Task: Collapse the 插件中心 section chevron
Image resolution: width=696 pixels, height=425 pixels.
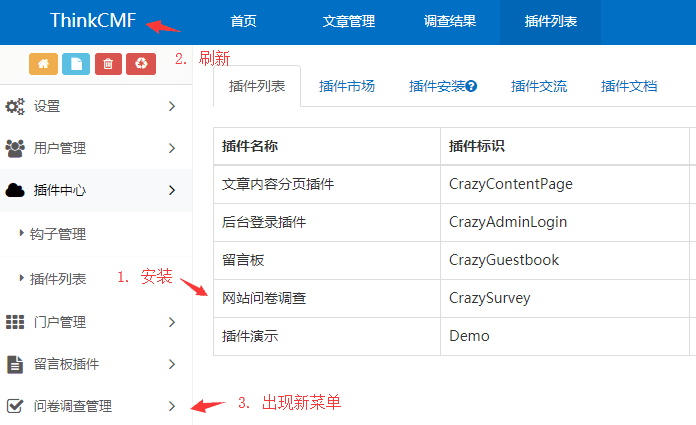Action: [x=172, y=190]
